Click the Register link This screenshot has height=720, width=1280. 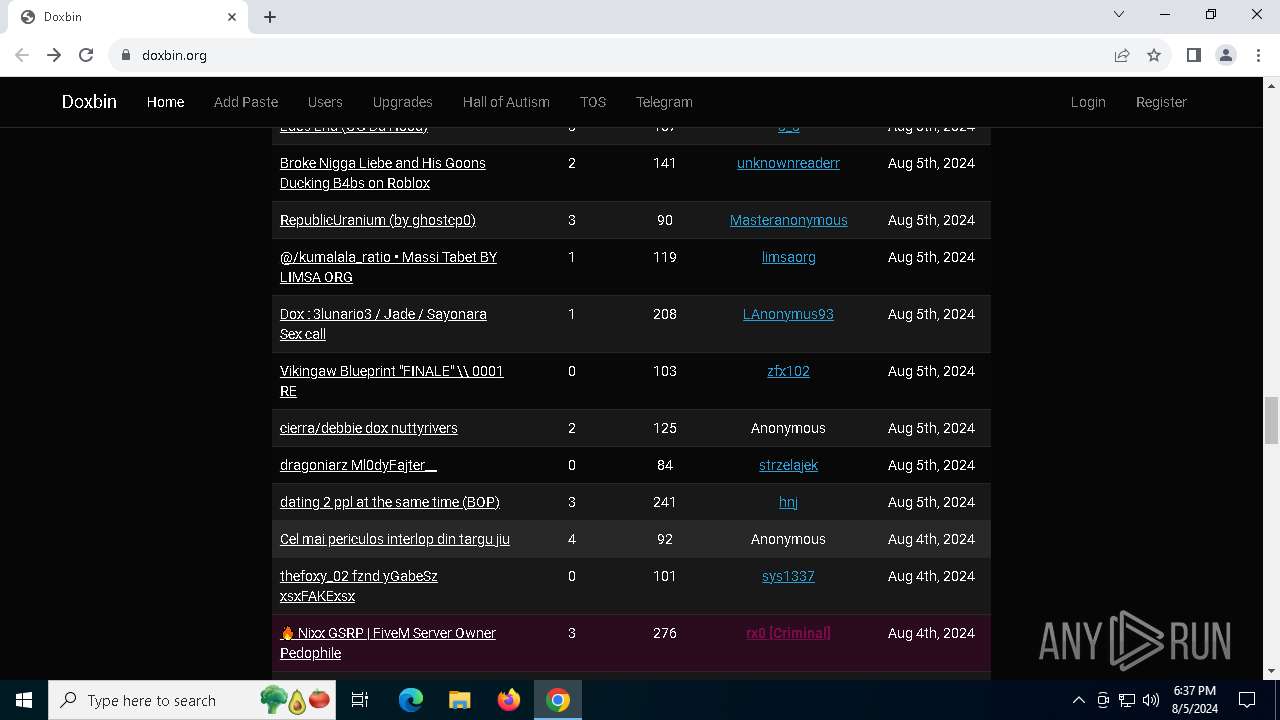point(1161,102)
